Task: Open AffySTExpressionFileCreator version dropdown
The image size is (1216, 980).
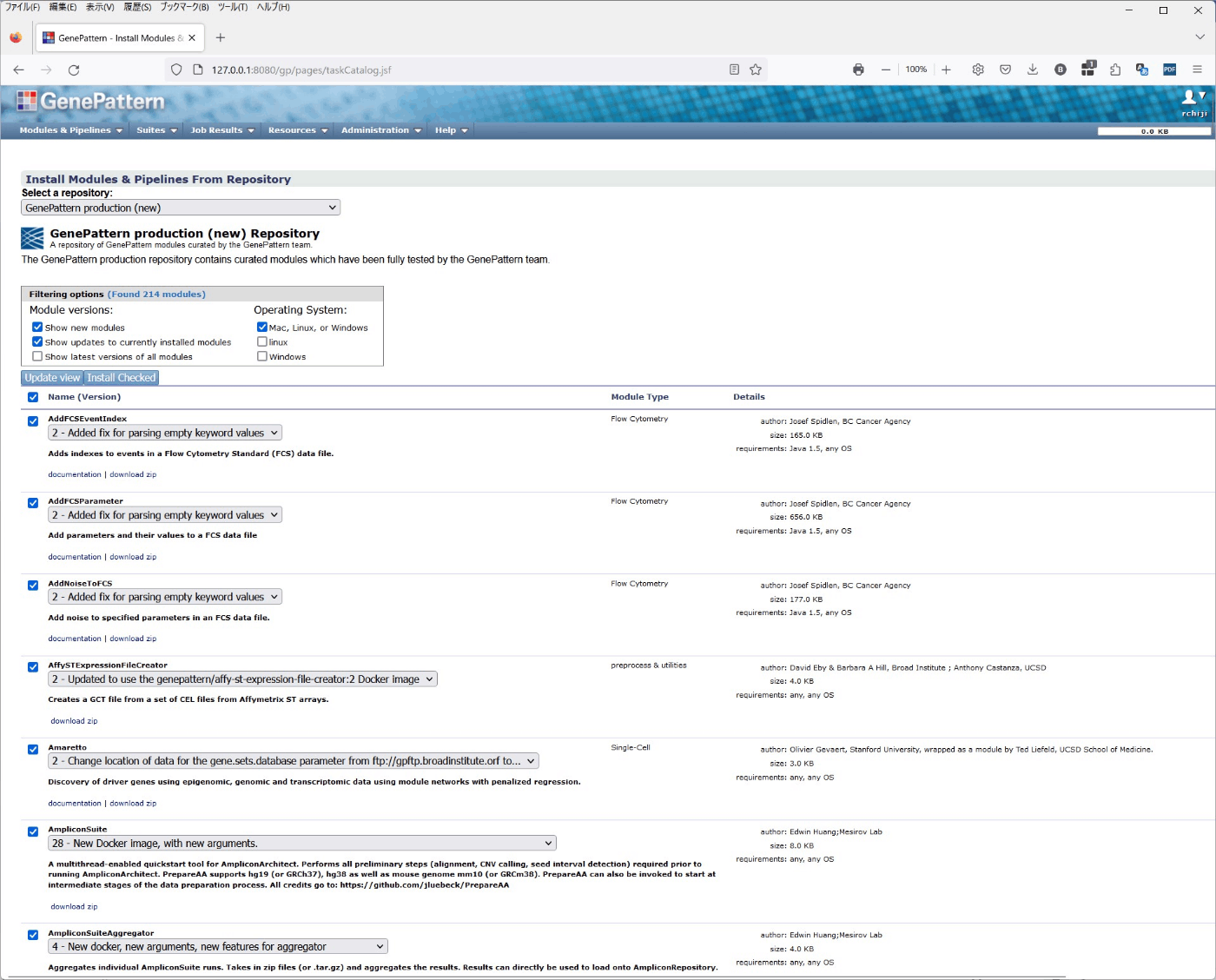Action: pyautogui.click(x=242, y=679)
